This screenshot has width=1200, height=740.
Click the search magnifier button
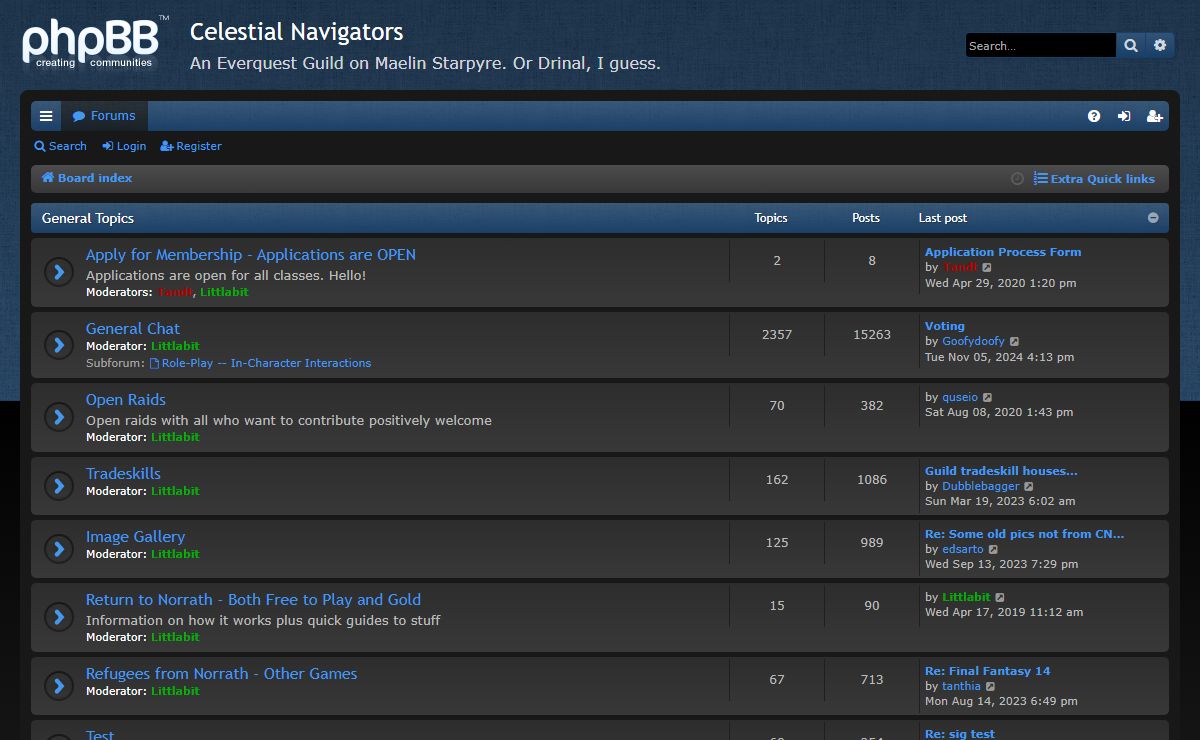coord(1131,45)
